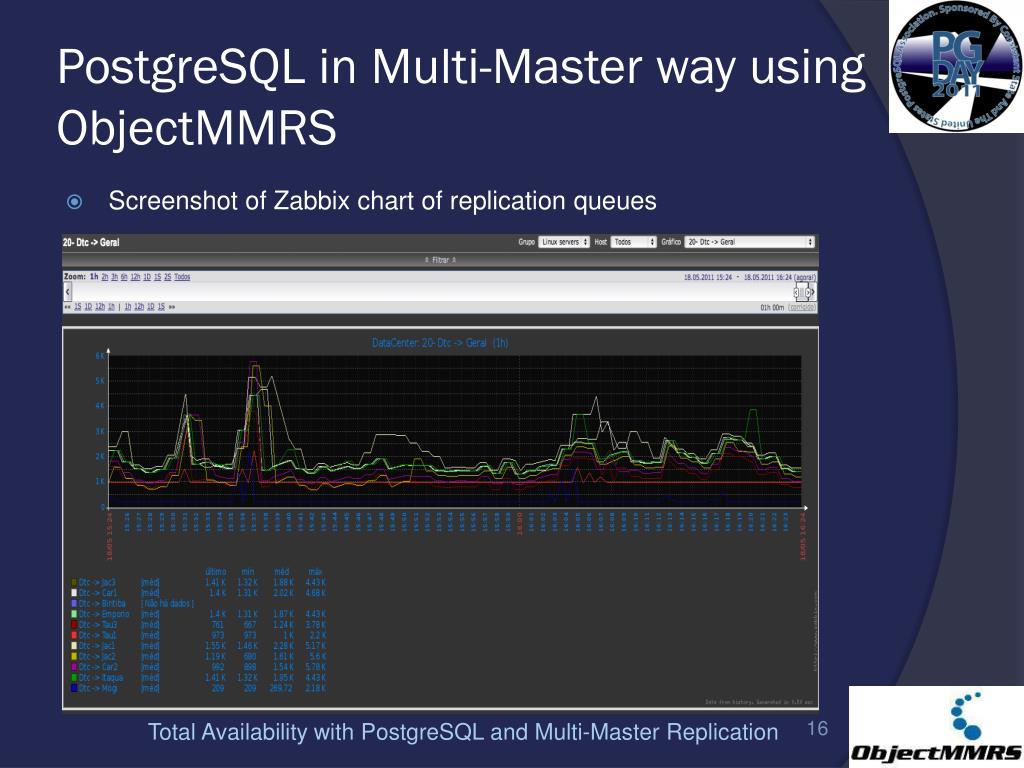Click the '(agora!)' now link
The width and height of the screenshot is (1024, 768).
(805, 277)
